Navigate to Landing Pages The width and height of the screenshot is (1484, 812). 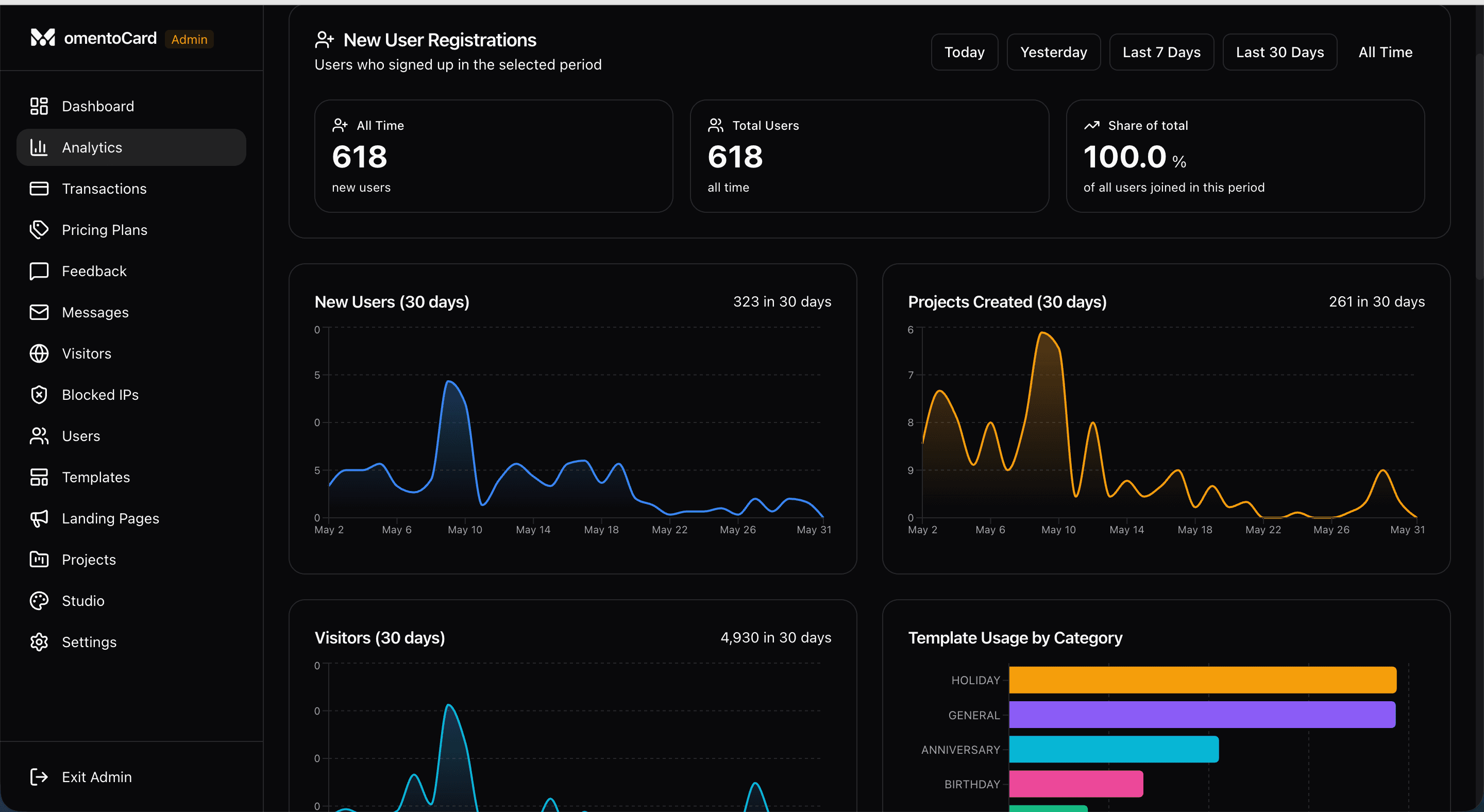(x=131, y=518)
